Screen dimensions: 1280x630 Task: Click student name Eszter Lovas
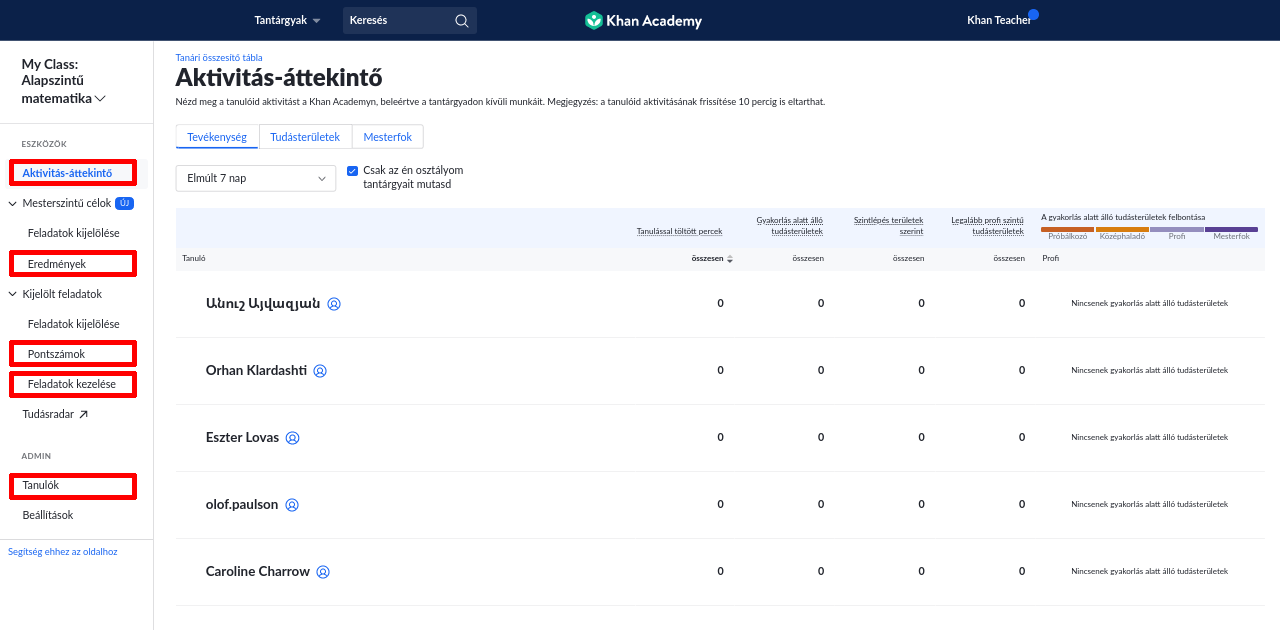tap(242, 437)
